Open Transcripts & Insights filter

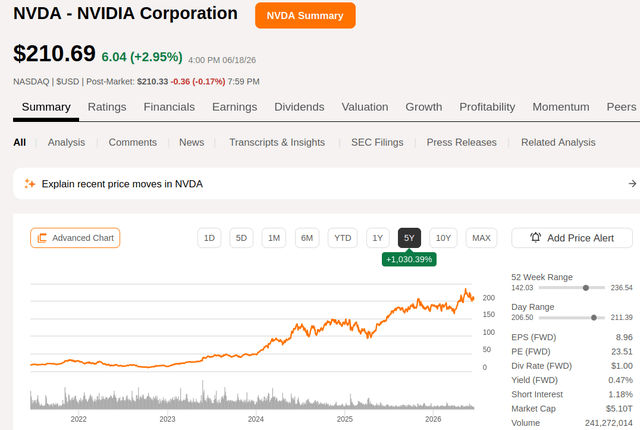click(277, 142)
